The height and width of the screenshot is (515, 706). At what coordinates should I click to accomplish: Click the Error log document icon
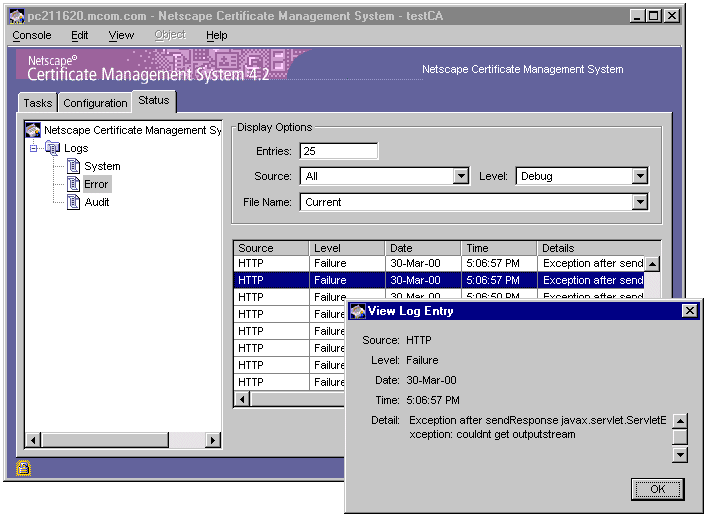(x=73, y=184)
